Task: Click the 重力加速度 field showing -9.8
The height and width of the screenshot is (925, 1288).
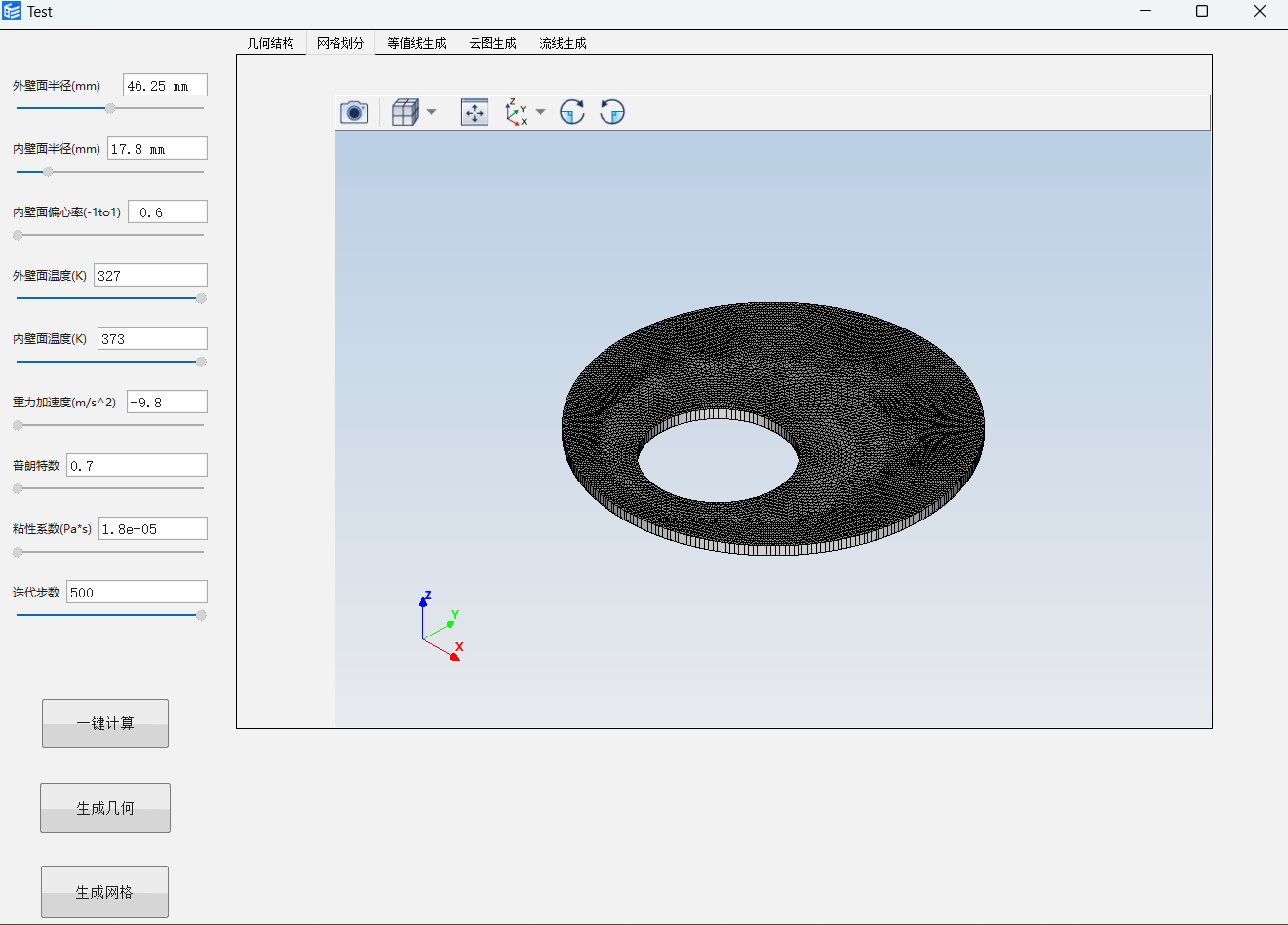Action: (167, 403)
